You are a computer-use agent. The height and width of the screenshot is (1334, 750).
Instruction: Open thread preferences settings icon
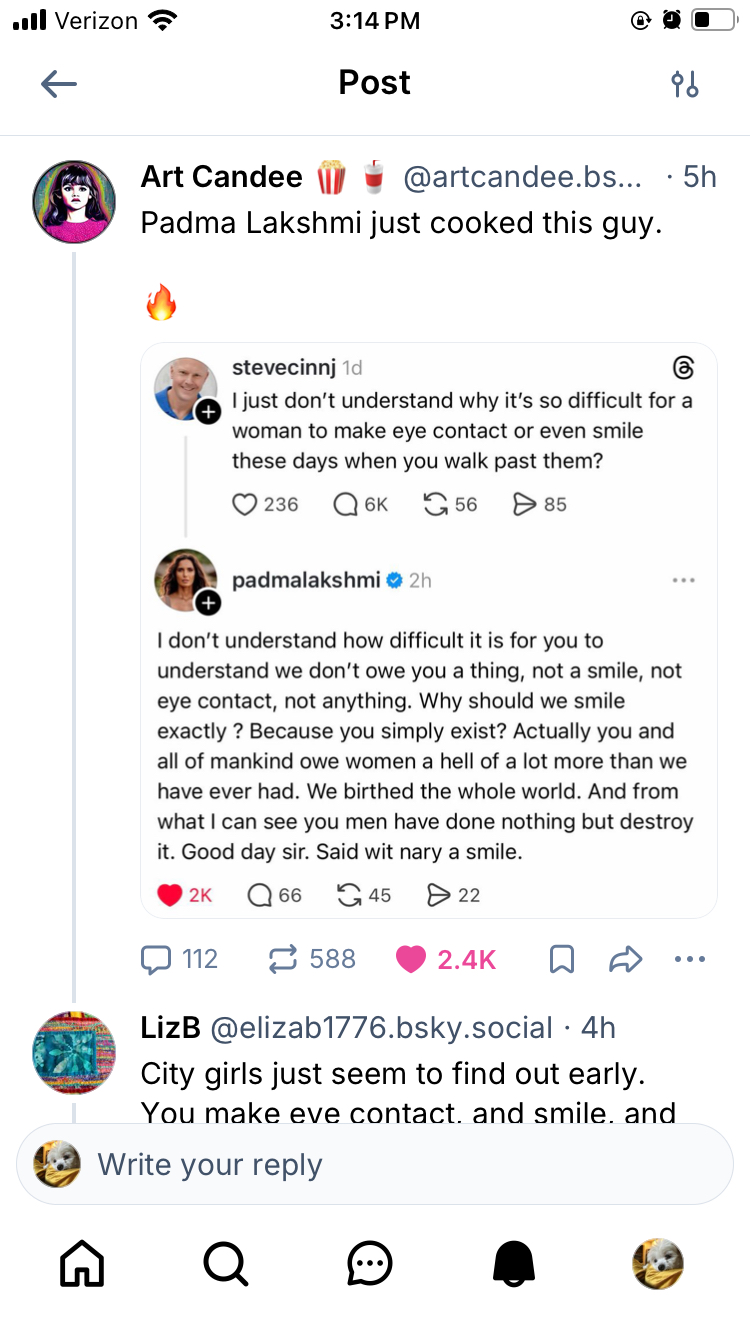[685, 84]
